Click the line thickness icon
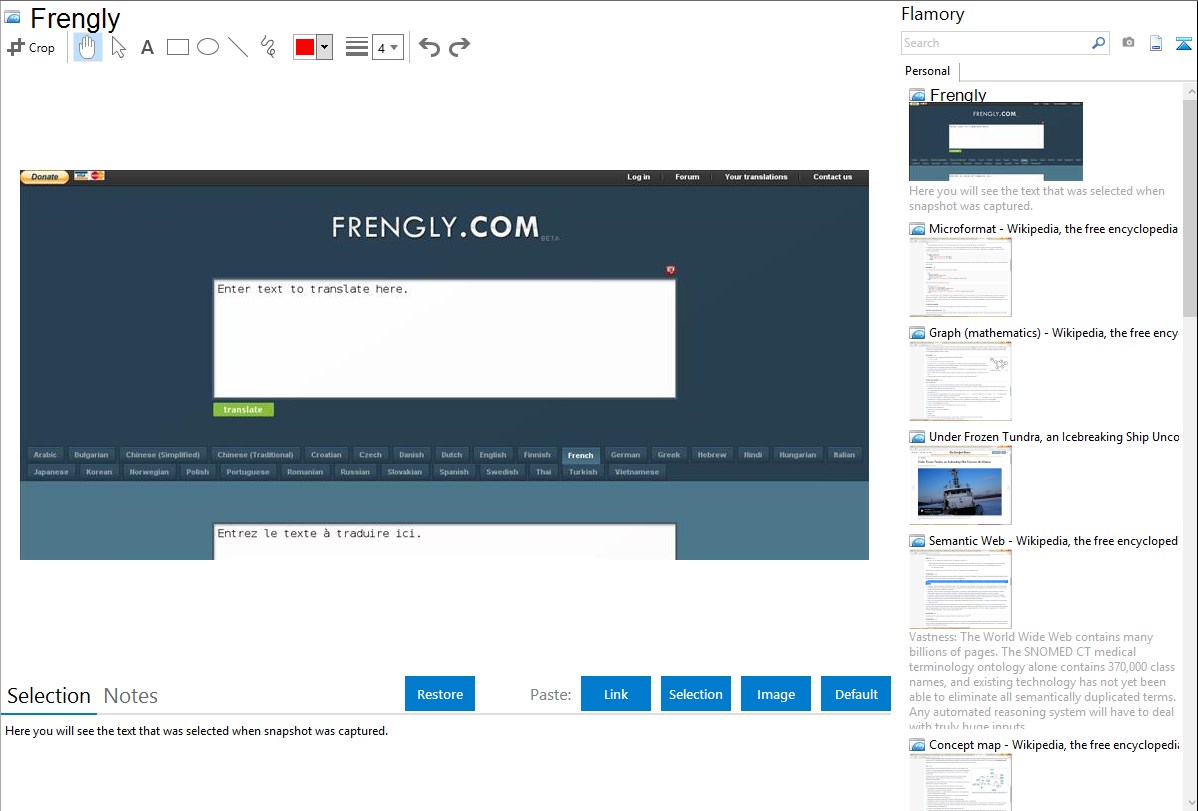This screenshot has height=811, width=1198. tap(357, 47)
